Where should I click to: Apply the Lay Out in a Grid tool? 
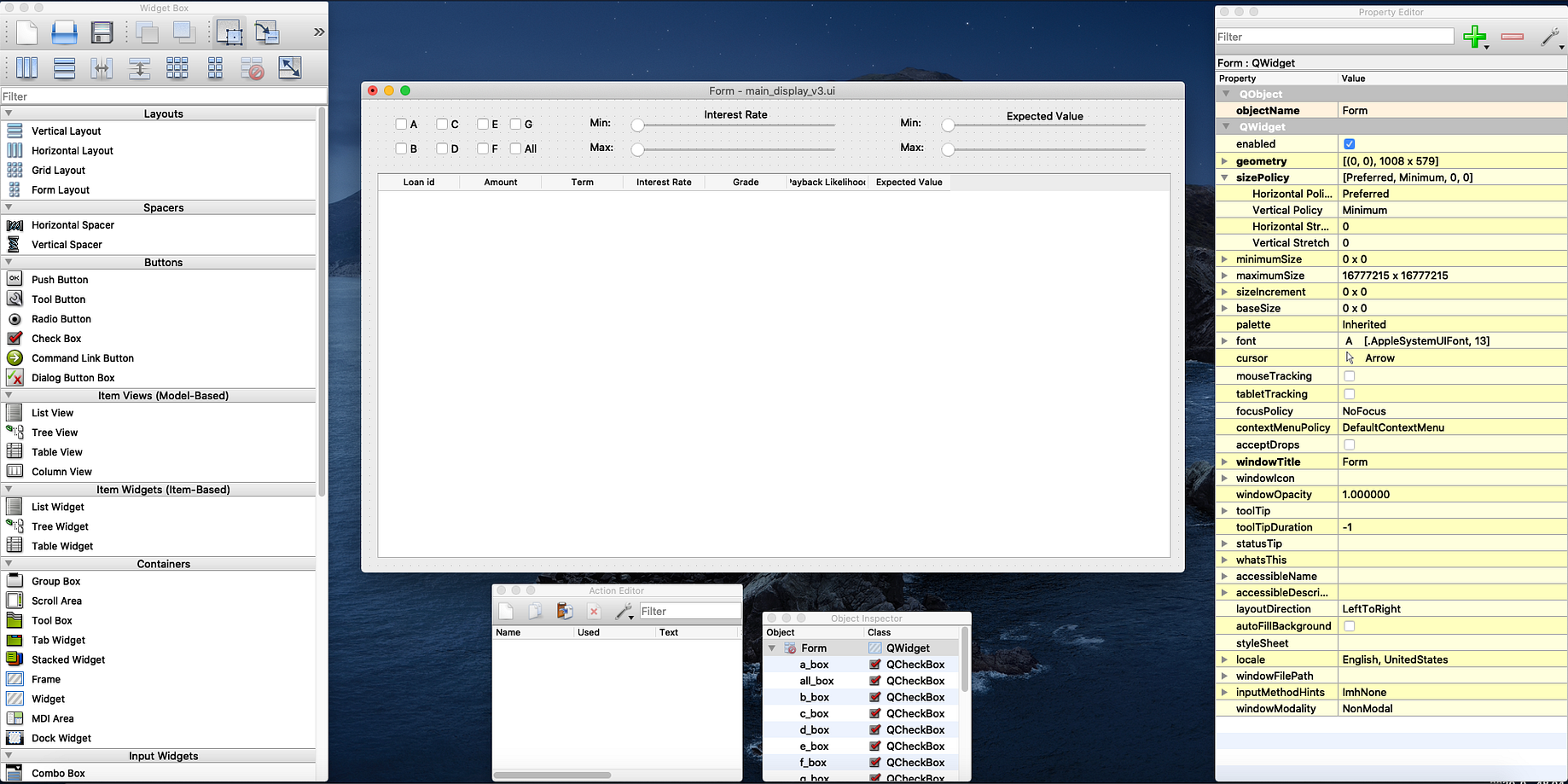pyautogui.click(x=177, y=67)
